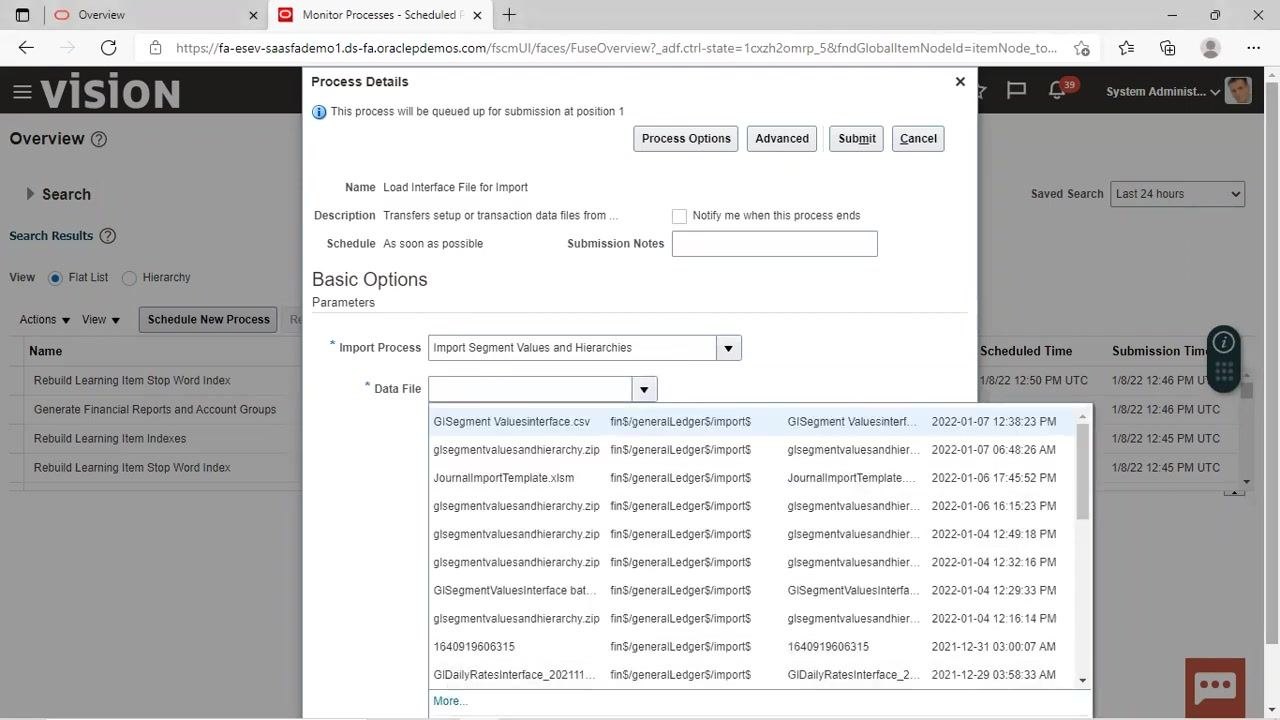1280x720 pixels.
Task: Select the Flat List radio button
Action: click(55, 278)
